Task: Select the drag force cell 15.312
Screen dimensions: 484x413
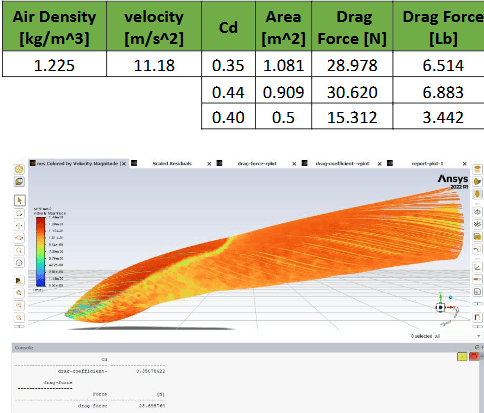Action: click(x=352, y=117)
